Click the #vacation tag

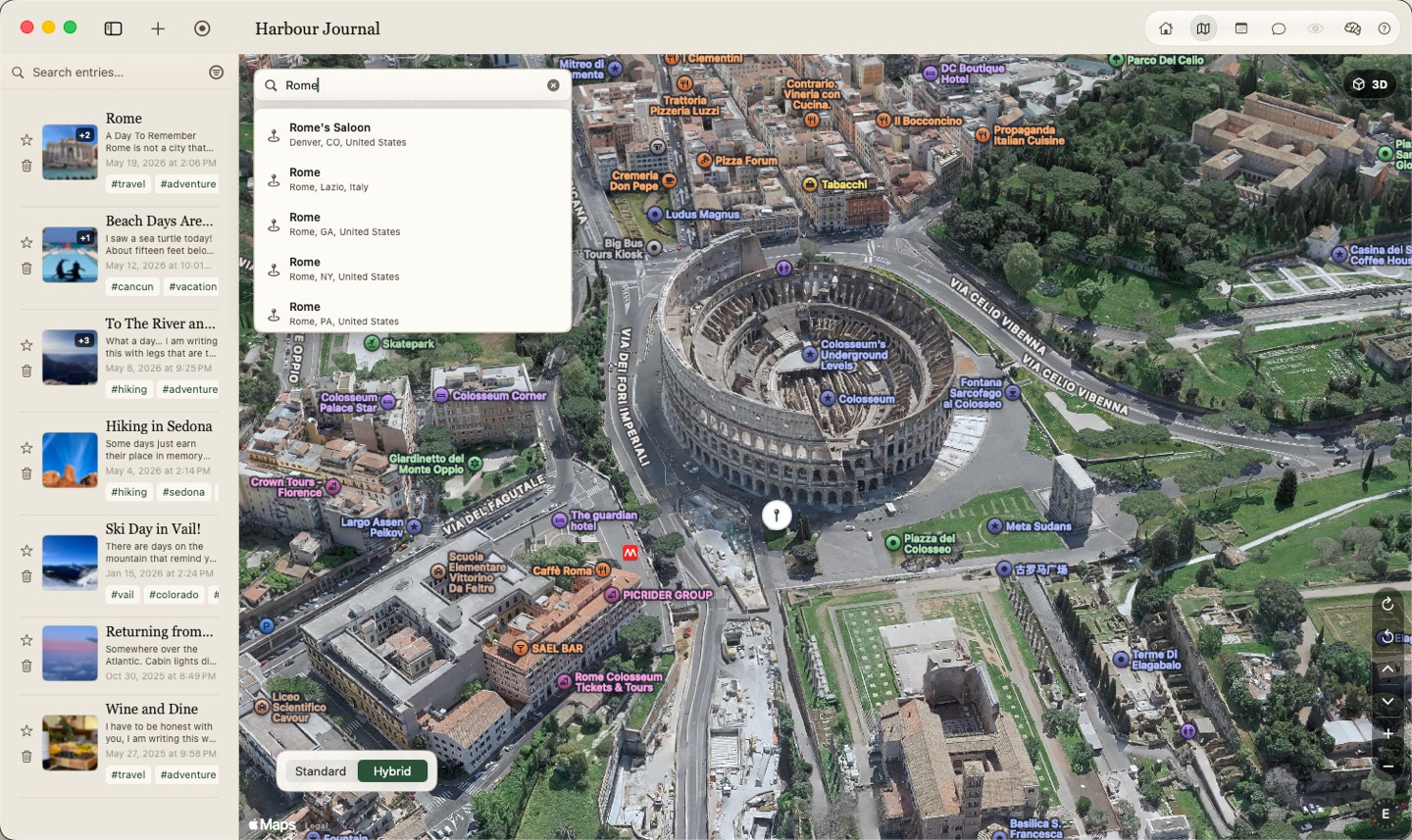coord(192,286)
